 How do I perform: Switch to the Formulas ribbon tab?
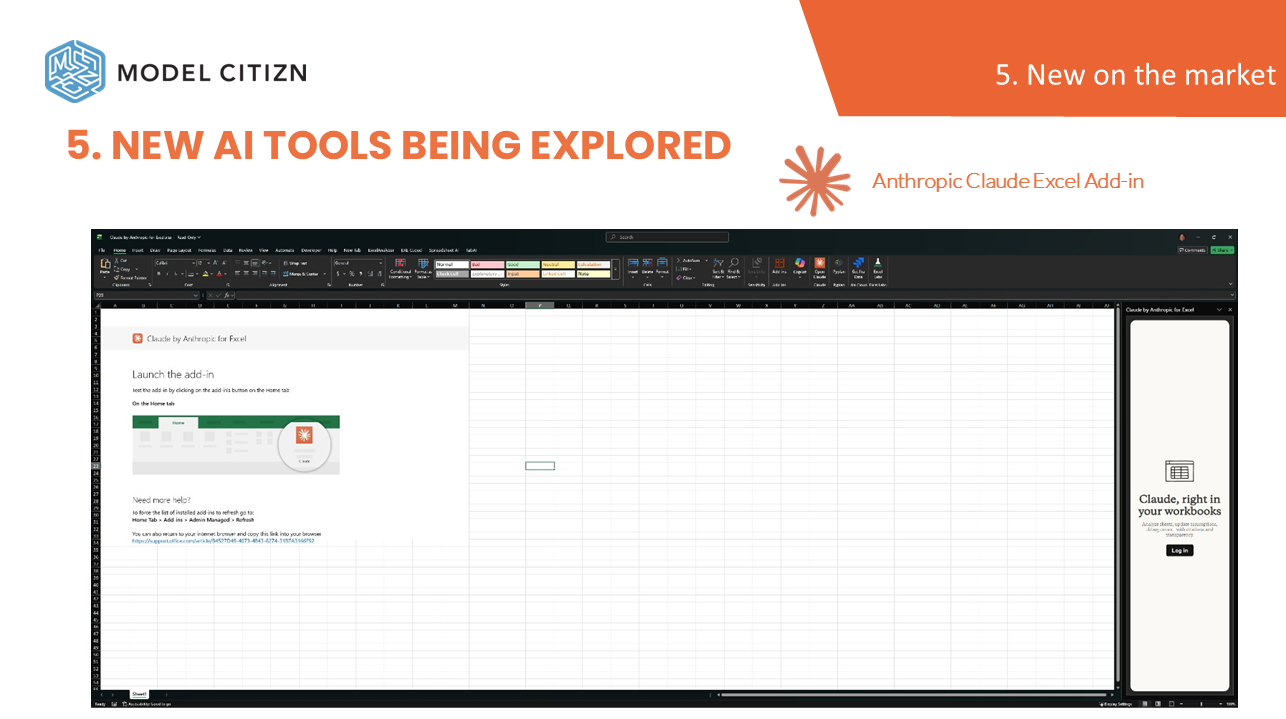tap(207, 250)
